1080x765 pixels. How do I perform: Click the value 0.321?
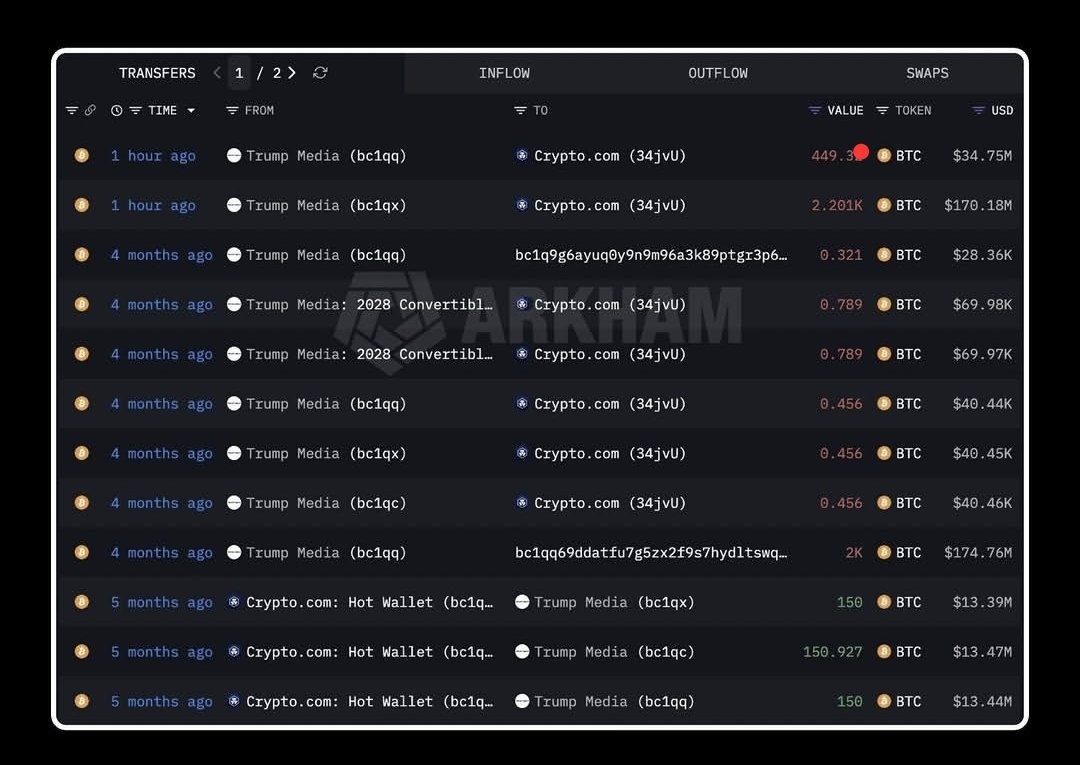tap(841, 255)
